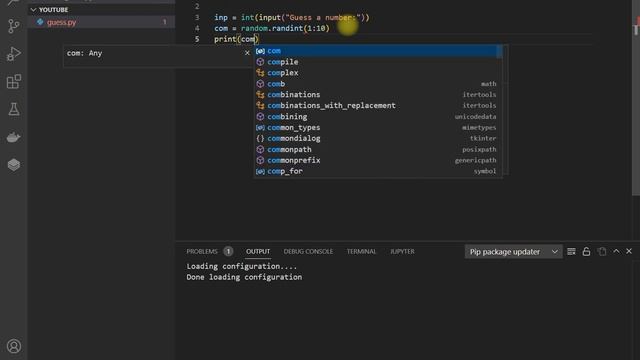
Task: Clear the output panel
Action: tap(571, 251)
